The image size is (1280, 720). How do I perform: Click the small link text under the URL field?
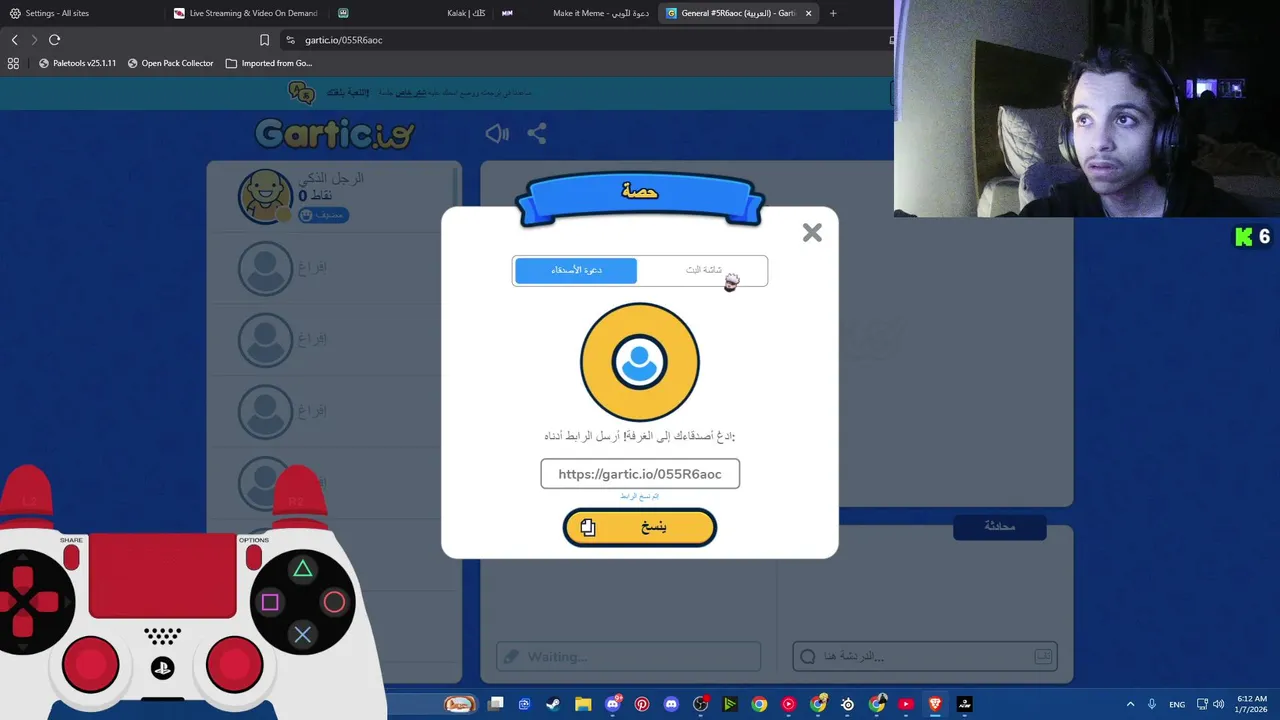[x=639, y=496]
